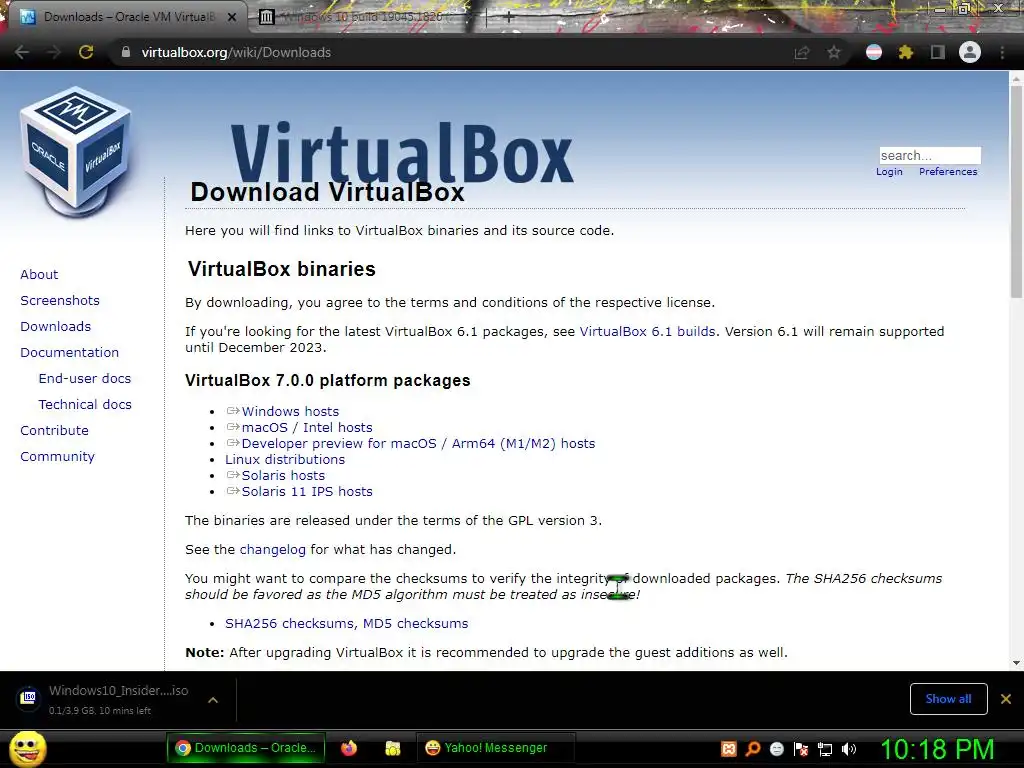Image resolution: width=1024 pixels, height=768 pixels.
Task: Click the VirtualBox cube logo
Action: pos(76,152)
